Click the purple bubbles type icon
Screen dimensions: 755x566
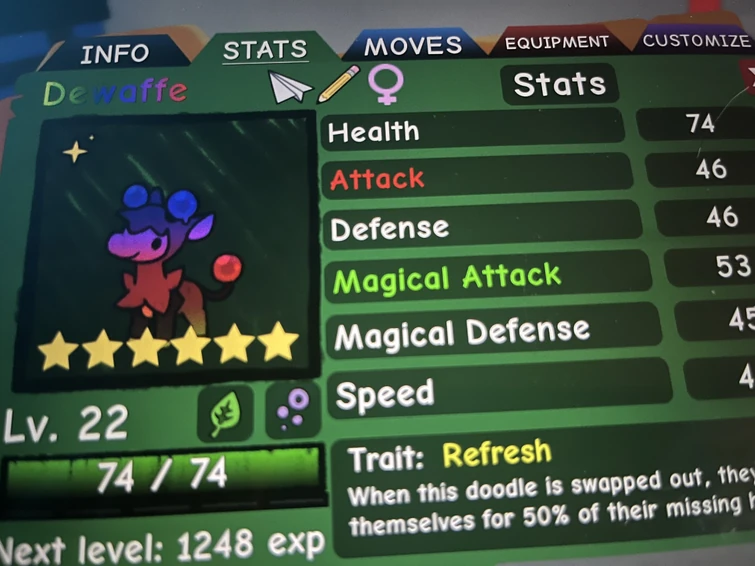click(x=293, y=410)
